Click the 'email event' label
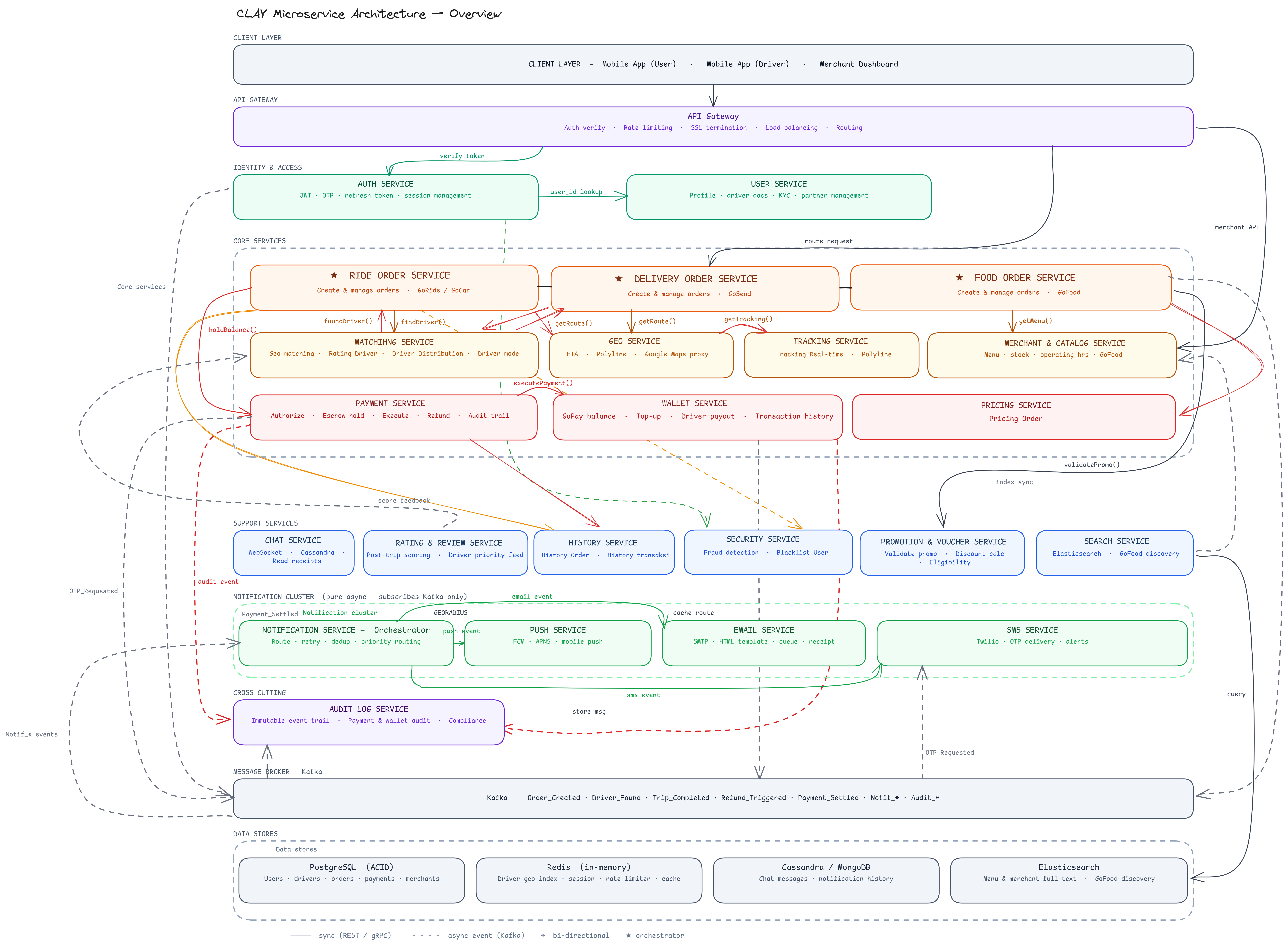The width and height of the screenshot is (1288, 946). (x=532, y=597)
